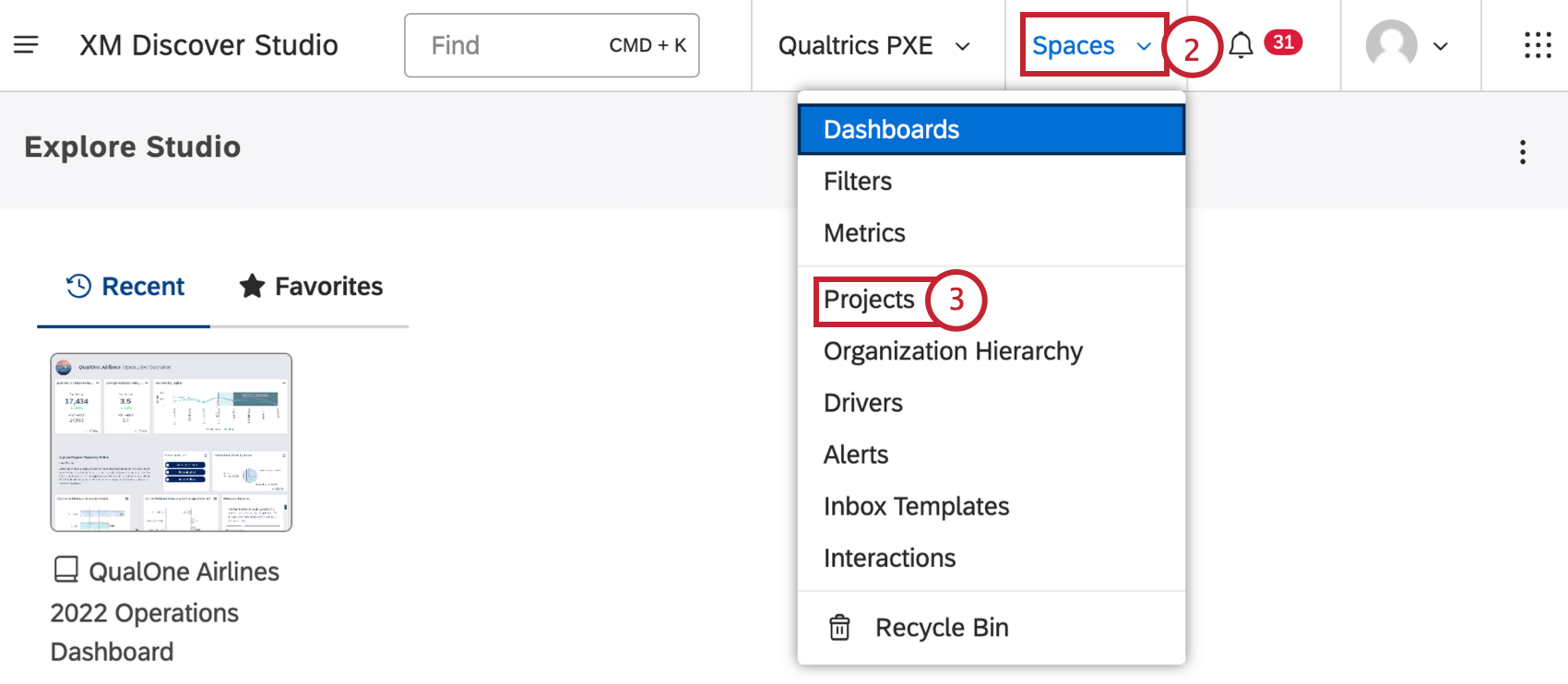This screenshot has height=684, width=1568.
Task: Open the nine-dot app switcher grid
Action: 1538,45
